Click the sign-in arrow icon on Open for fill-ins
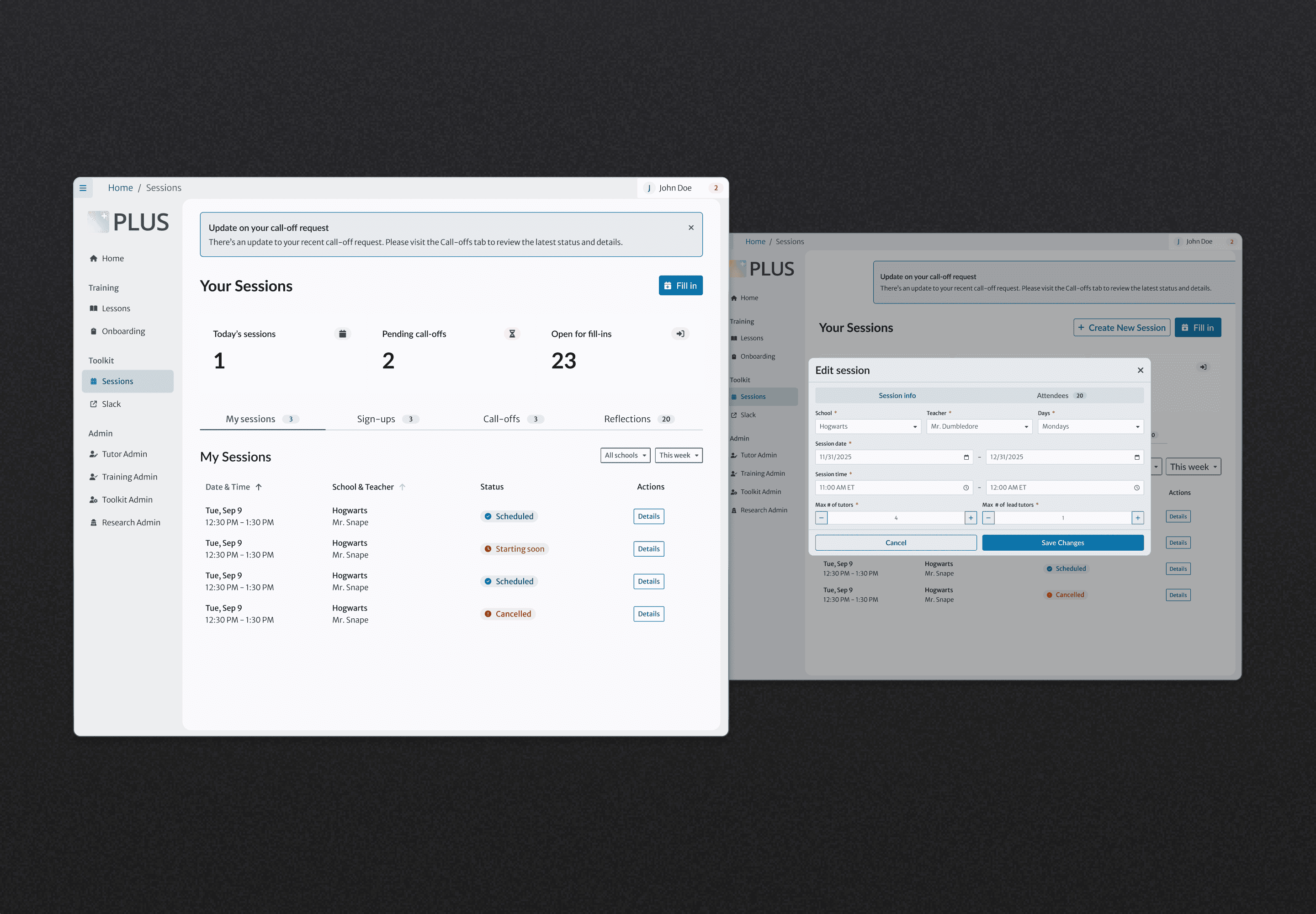 point(680,334)
